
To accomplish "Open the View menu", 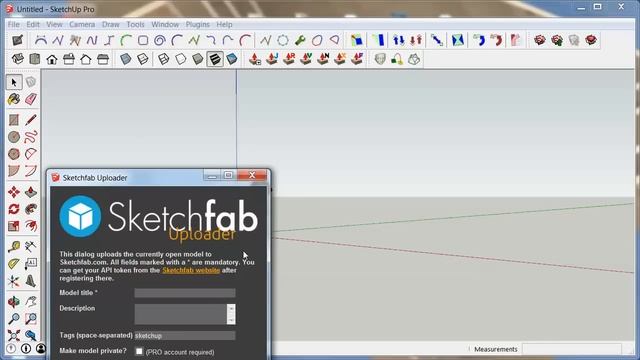I will tap(54, 24).
